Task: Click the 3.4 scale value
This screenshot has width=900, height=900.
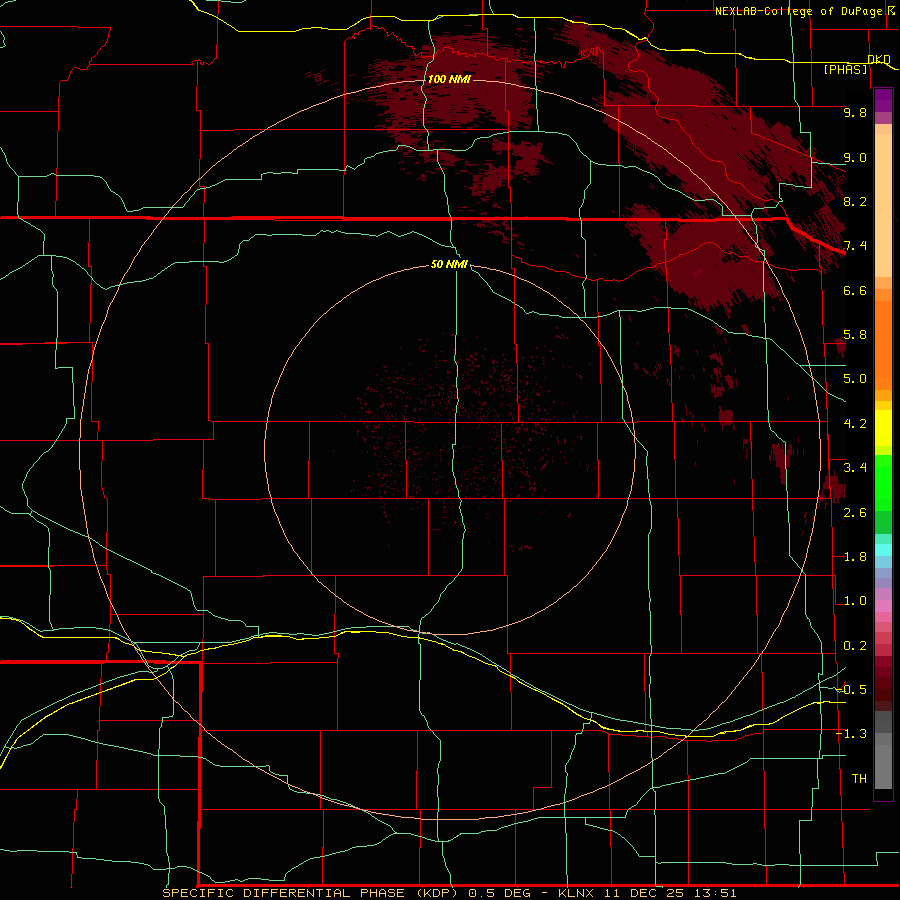Action: pos(855,468)
